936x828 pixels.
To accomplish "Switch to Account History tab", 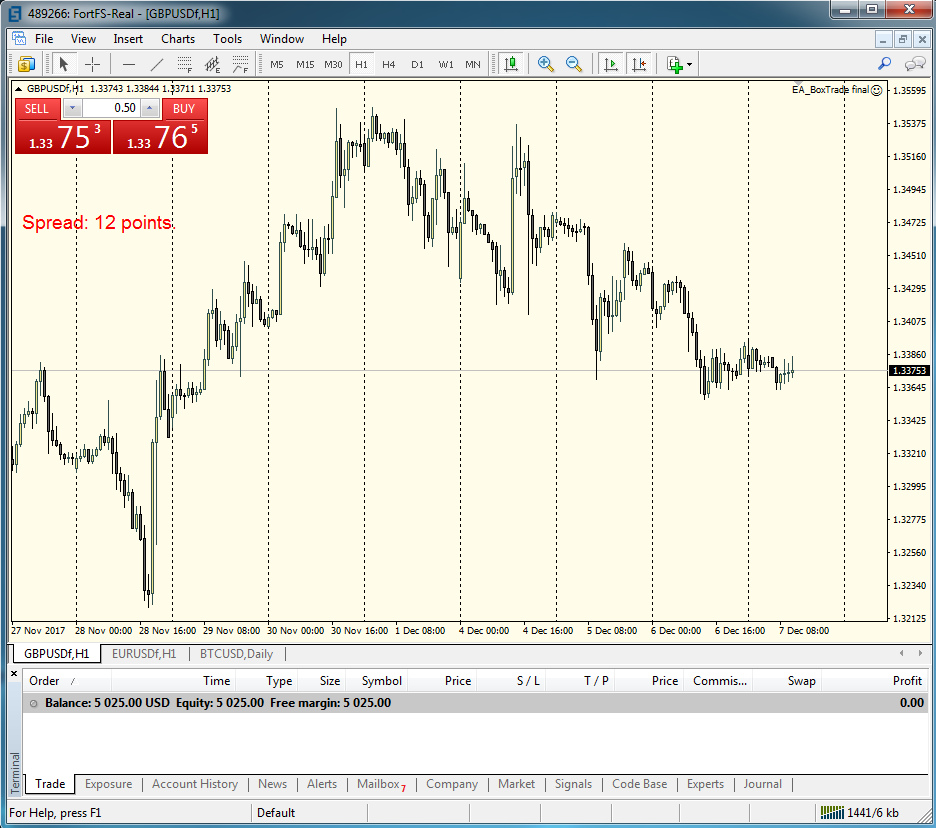I will point(195,784).
